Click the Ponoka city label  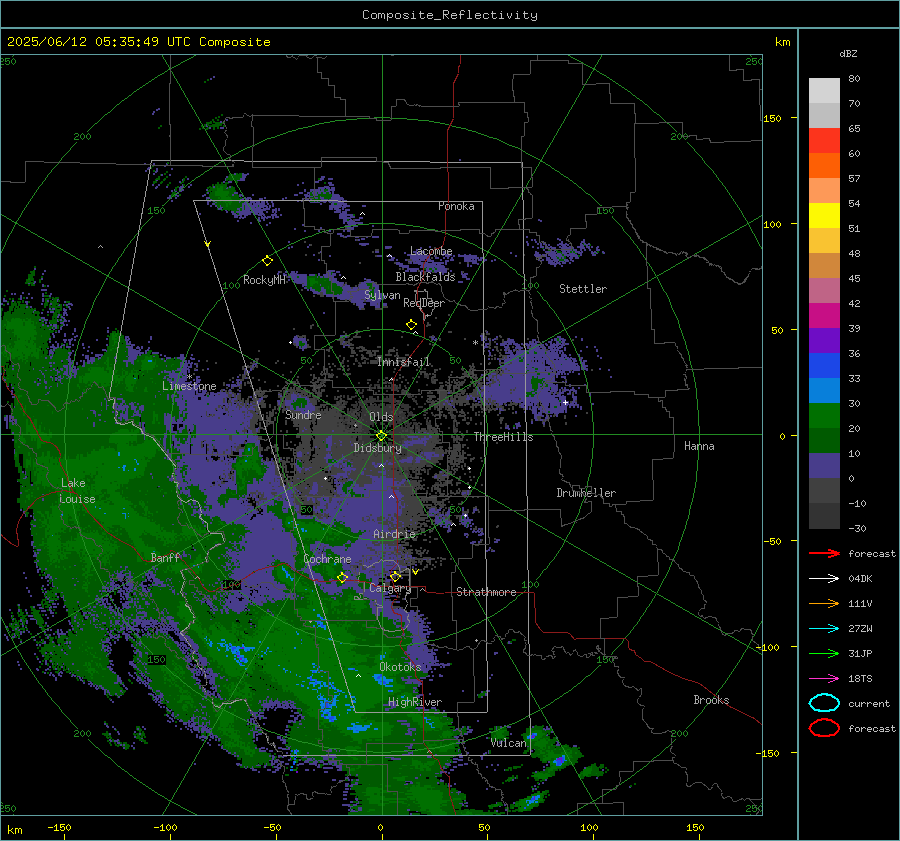click(456, 206)
